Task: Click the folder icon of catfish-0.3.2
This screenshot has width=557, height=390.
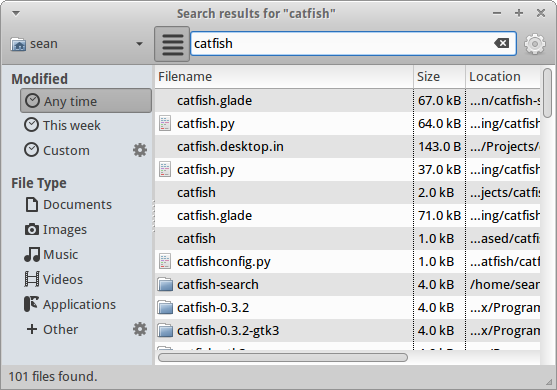Action: pyautogui.click(x=165, y=308)
